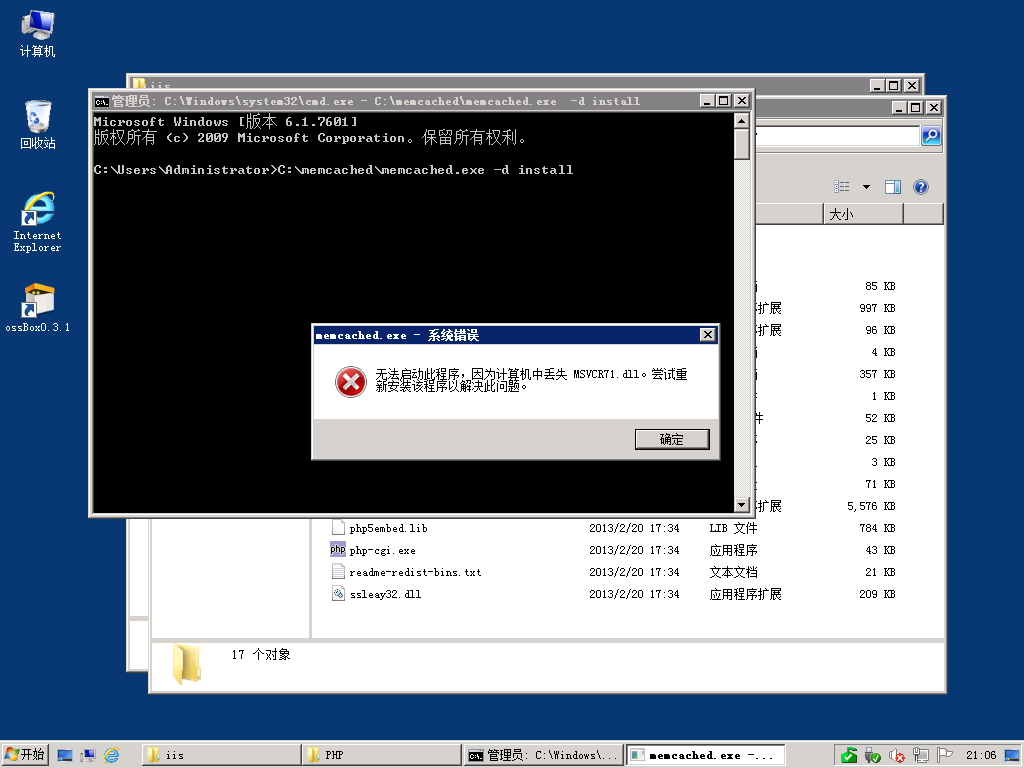Click the 21:06 system clock
1024x768 pixels.
981,756
